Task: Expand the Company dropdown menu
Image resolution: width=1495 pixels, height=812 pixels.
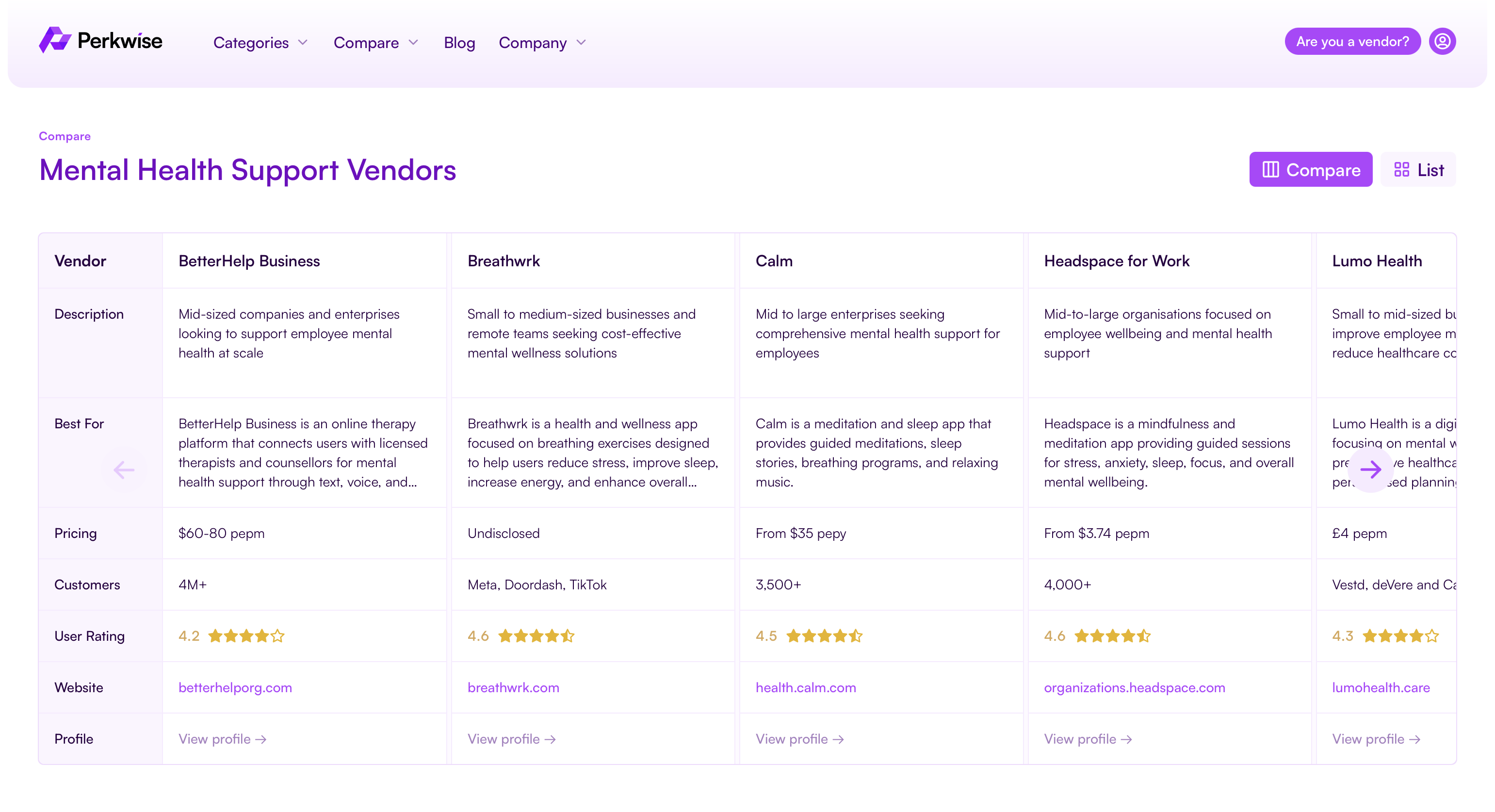Action: click(x=542, y=43)
